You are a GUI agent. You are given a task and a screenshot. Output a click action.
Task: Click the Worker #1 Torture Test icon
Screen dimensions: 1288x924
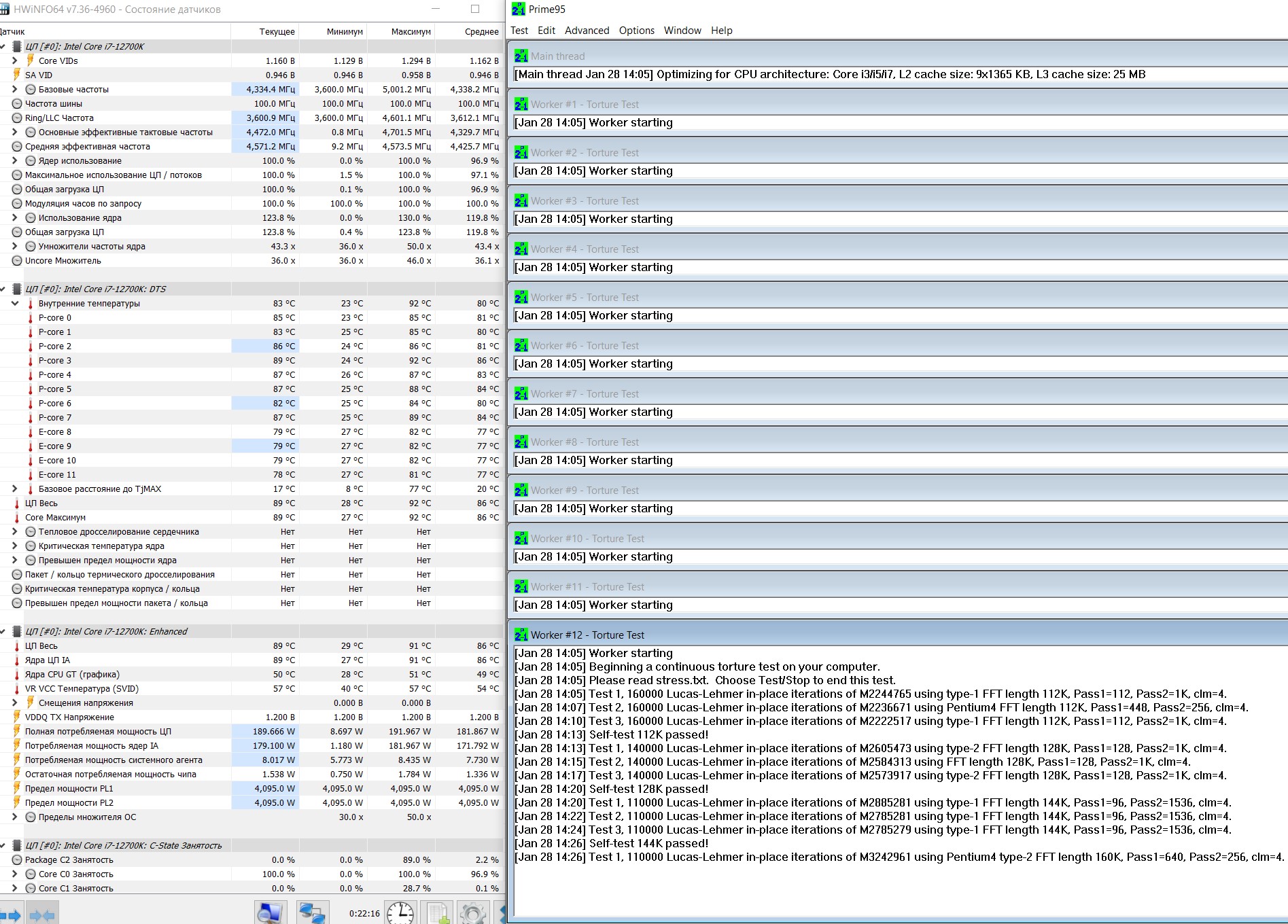(521, 104)
